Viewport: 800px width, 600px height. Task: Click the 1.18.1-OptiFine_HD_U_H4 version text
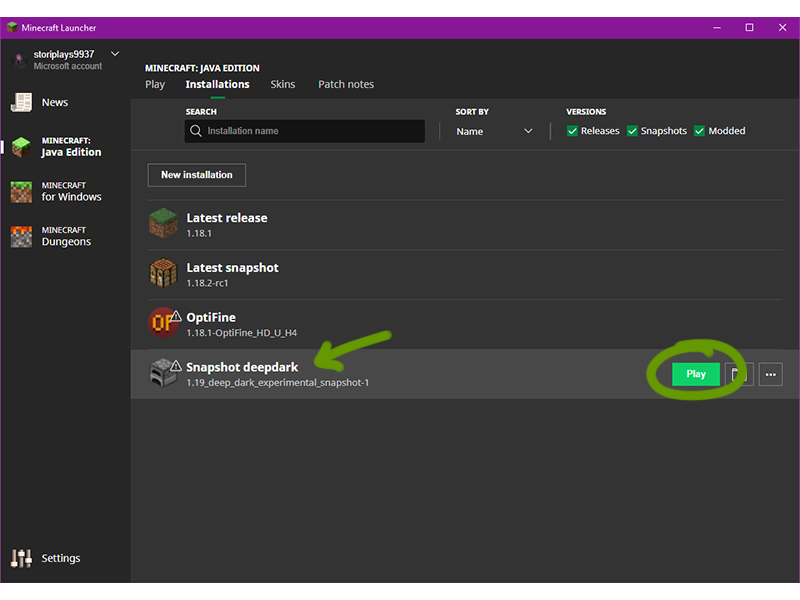pyautogui.click(x=242, y=333)
